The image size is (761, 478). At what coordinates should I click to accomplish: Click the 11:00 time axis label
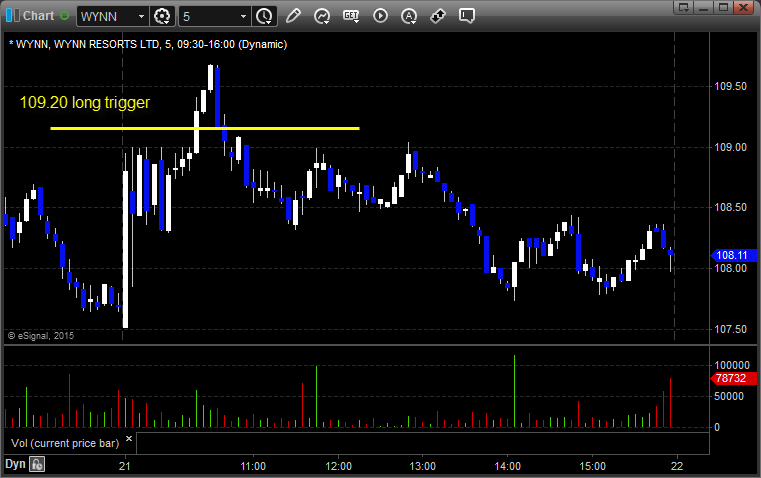coord(253,466)
